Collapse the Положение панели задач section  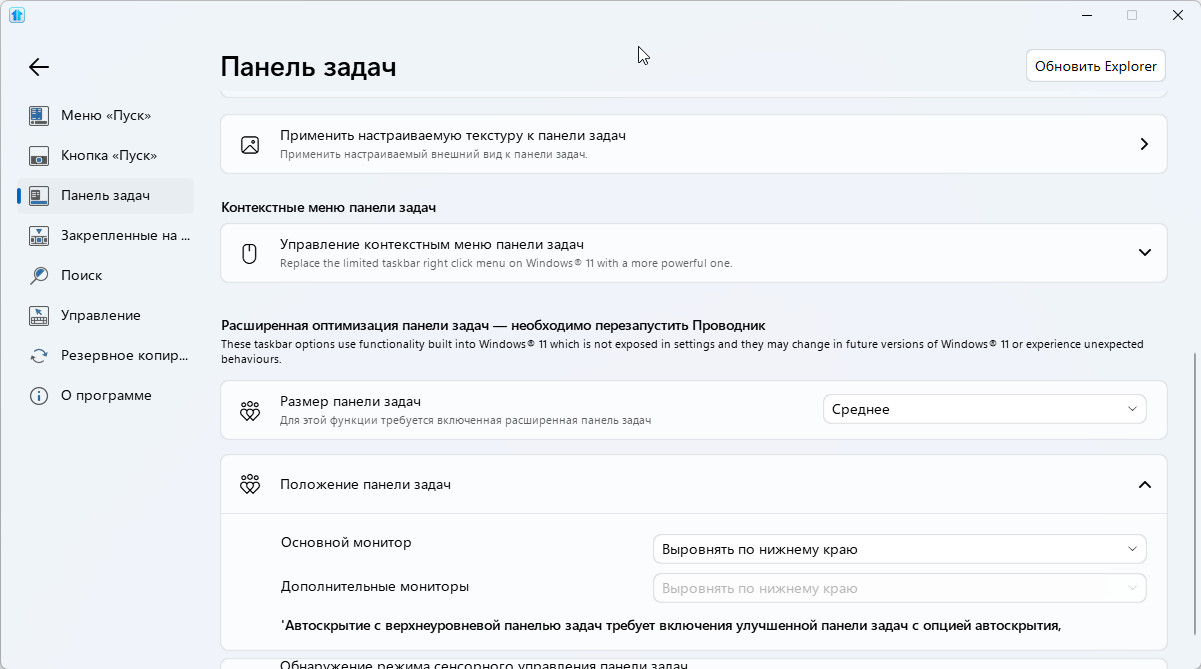coord(1145,485)
